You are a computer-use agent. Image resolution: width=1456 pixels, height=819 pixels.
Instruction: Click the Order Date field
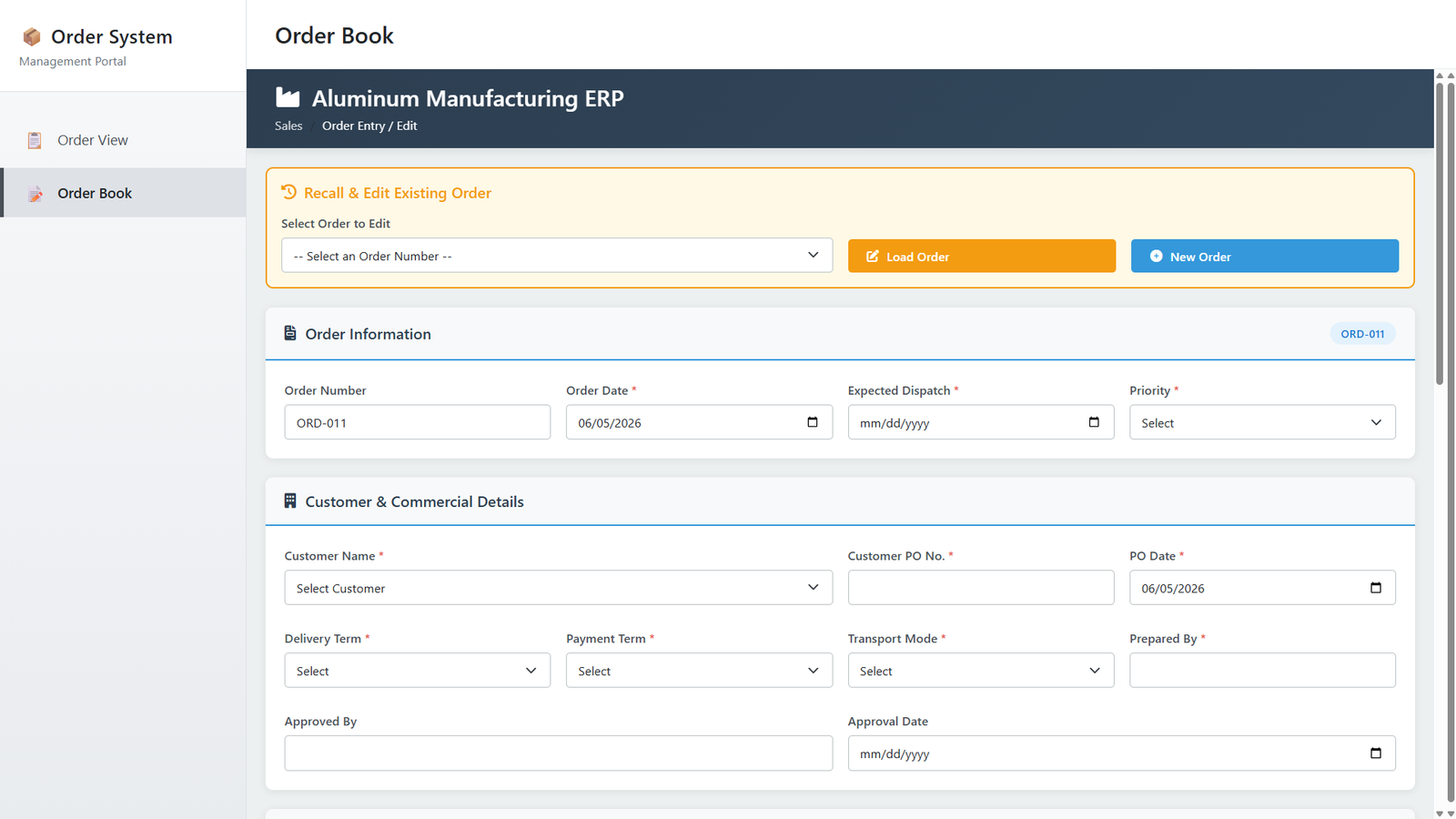coord(699,422)
